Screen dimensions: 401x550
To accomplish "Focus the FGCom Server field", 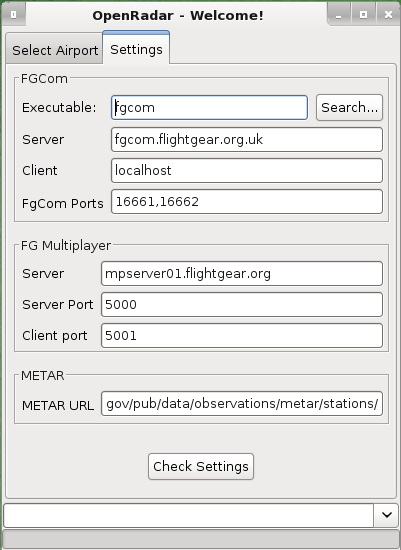I will pyautogui.click(x=247, y=140).
